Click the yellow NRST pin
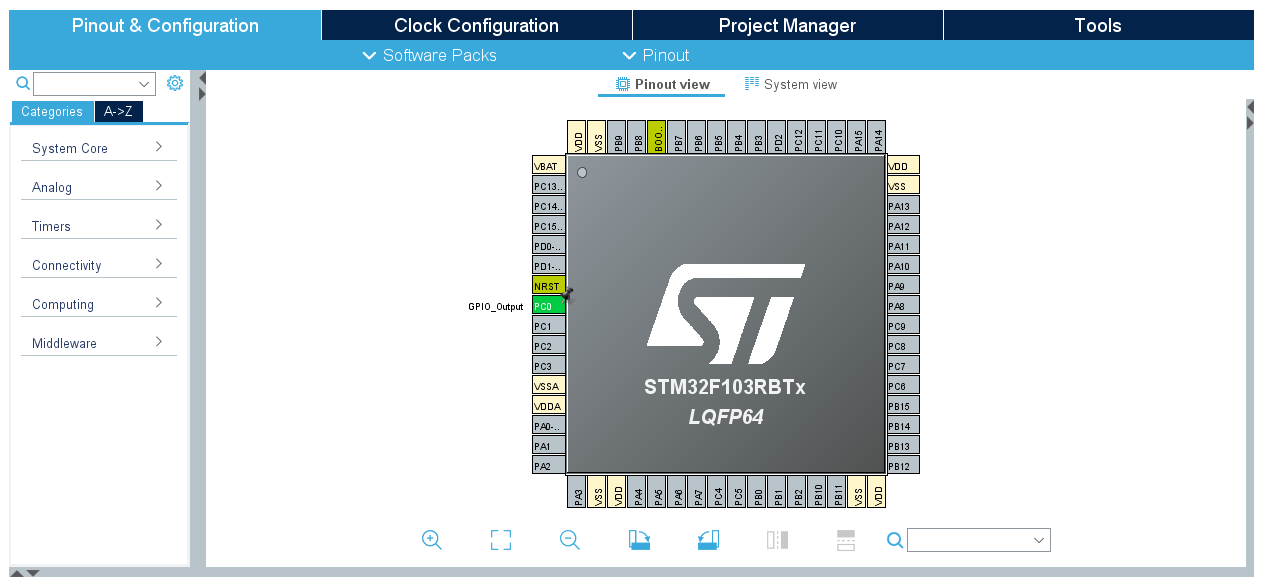This screenshot has width=1264, height=580. coord(548,285)
